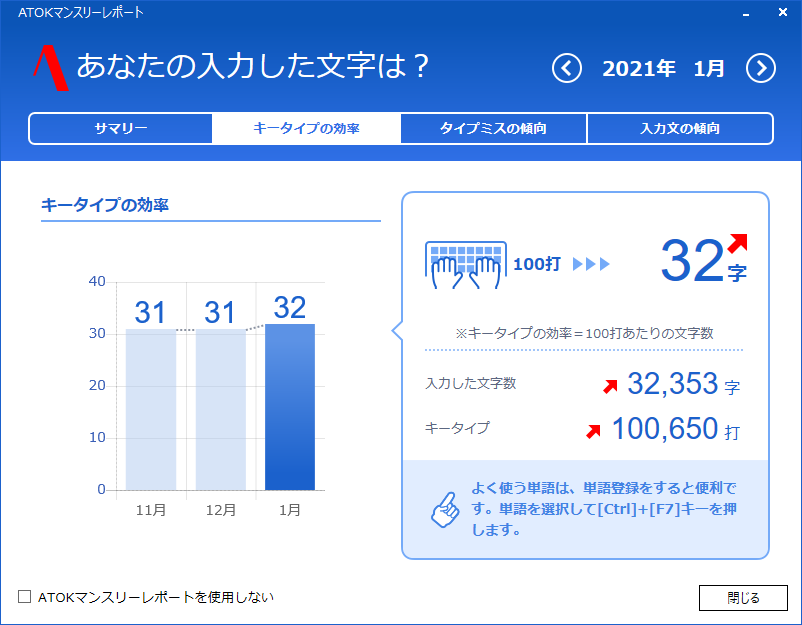The width and height of the screenshot is (802, 625).
Task: Click the 12月 bar in chart
Action: click(x=220, y=409)
